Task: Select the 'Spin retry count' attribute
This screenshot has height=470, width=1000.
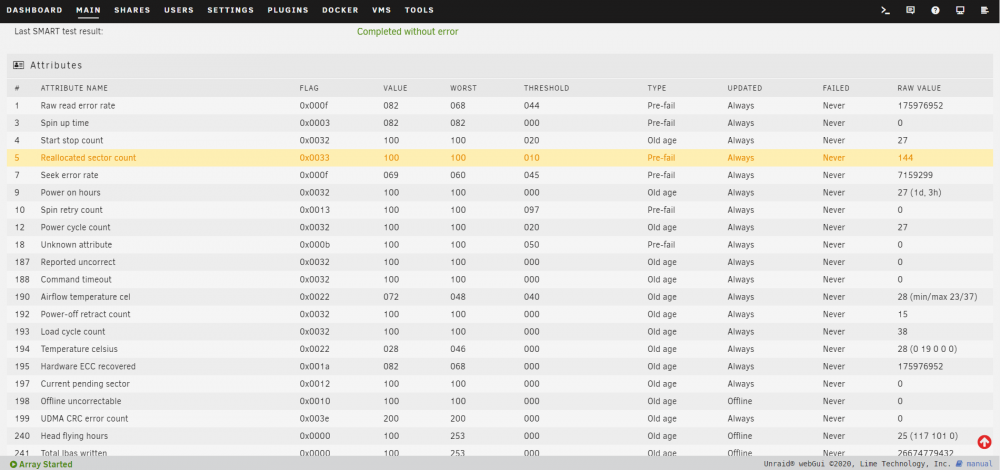Action: click(x=71, y=210)
